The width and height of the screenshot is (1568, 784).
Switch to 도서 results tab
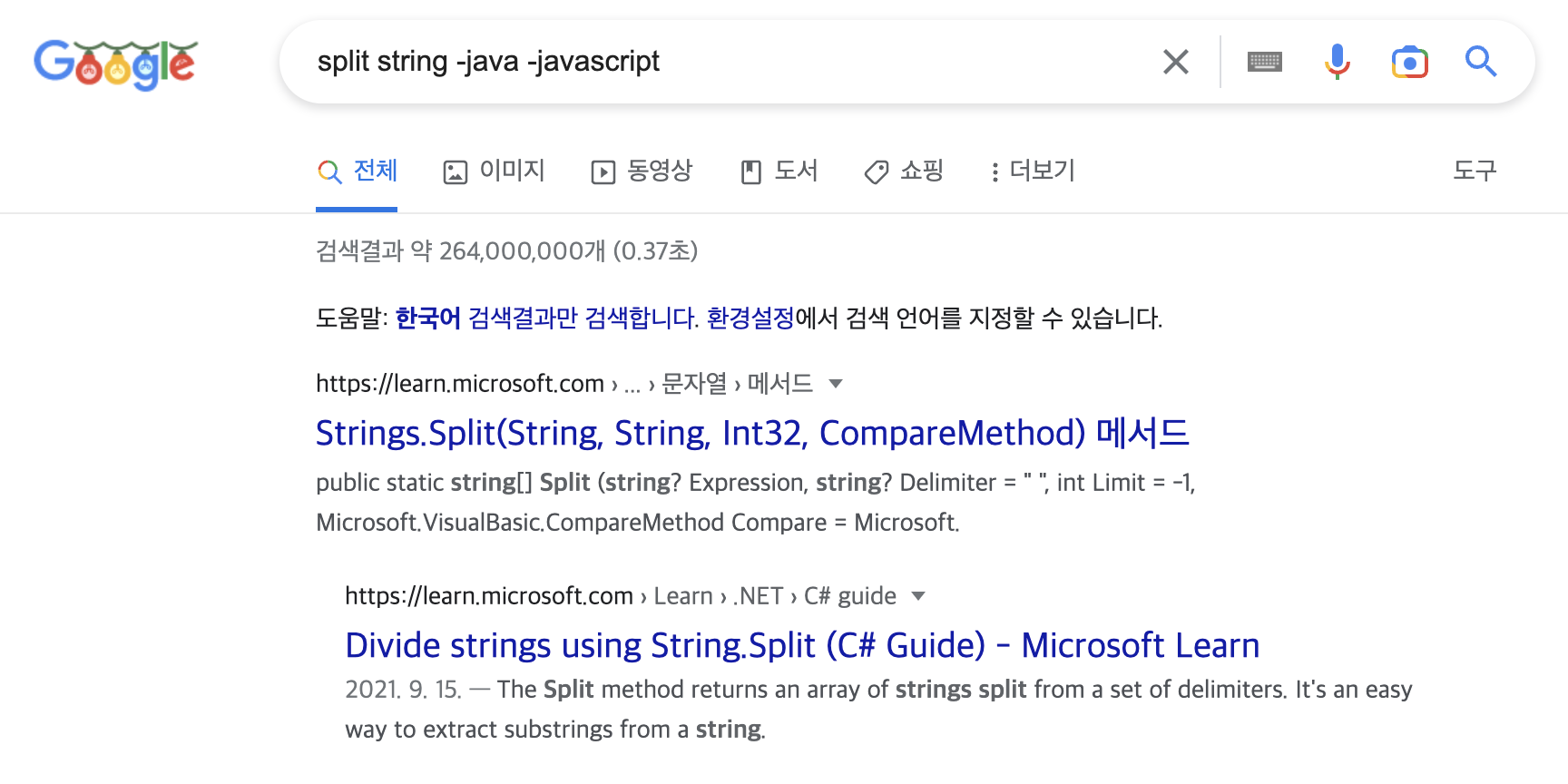point(779,171)
